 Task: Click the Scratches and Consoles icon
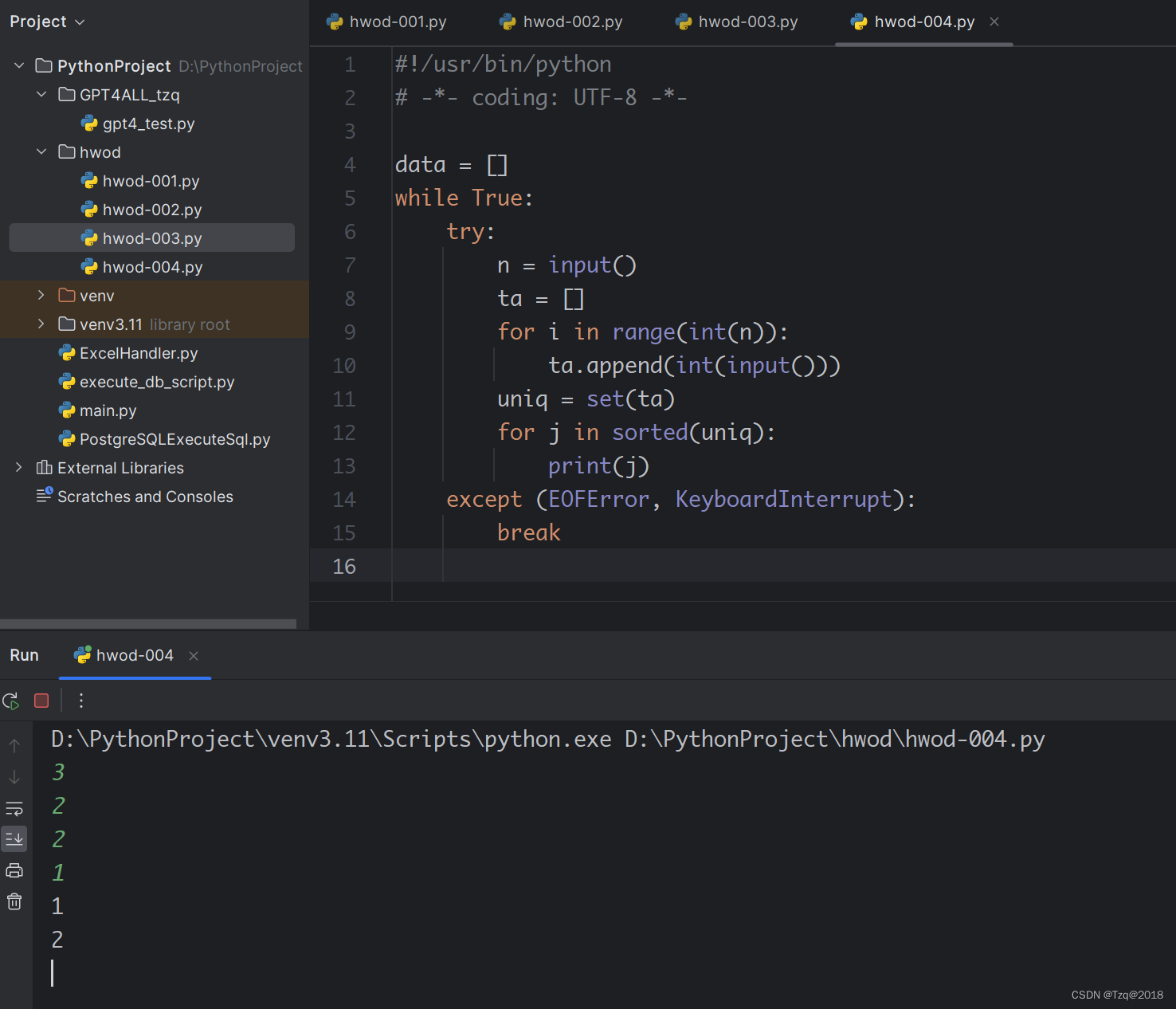tap(45, 495)
